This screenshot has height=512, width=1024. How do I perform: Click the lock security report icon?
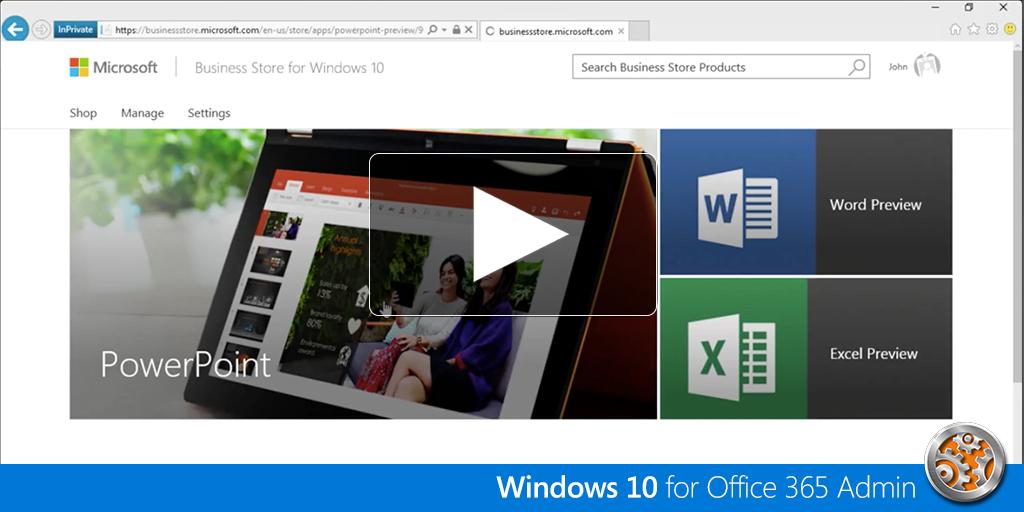click(x=456, y=30)
